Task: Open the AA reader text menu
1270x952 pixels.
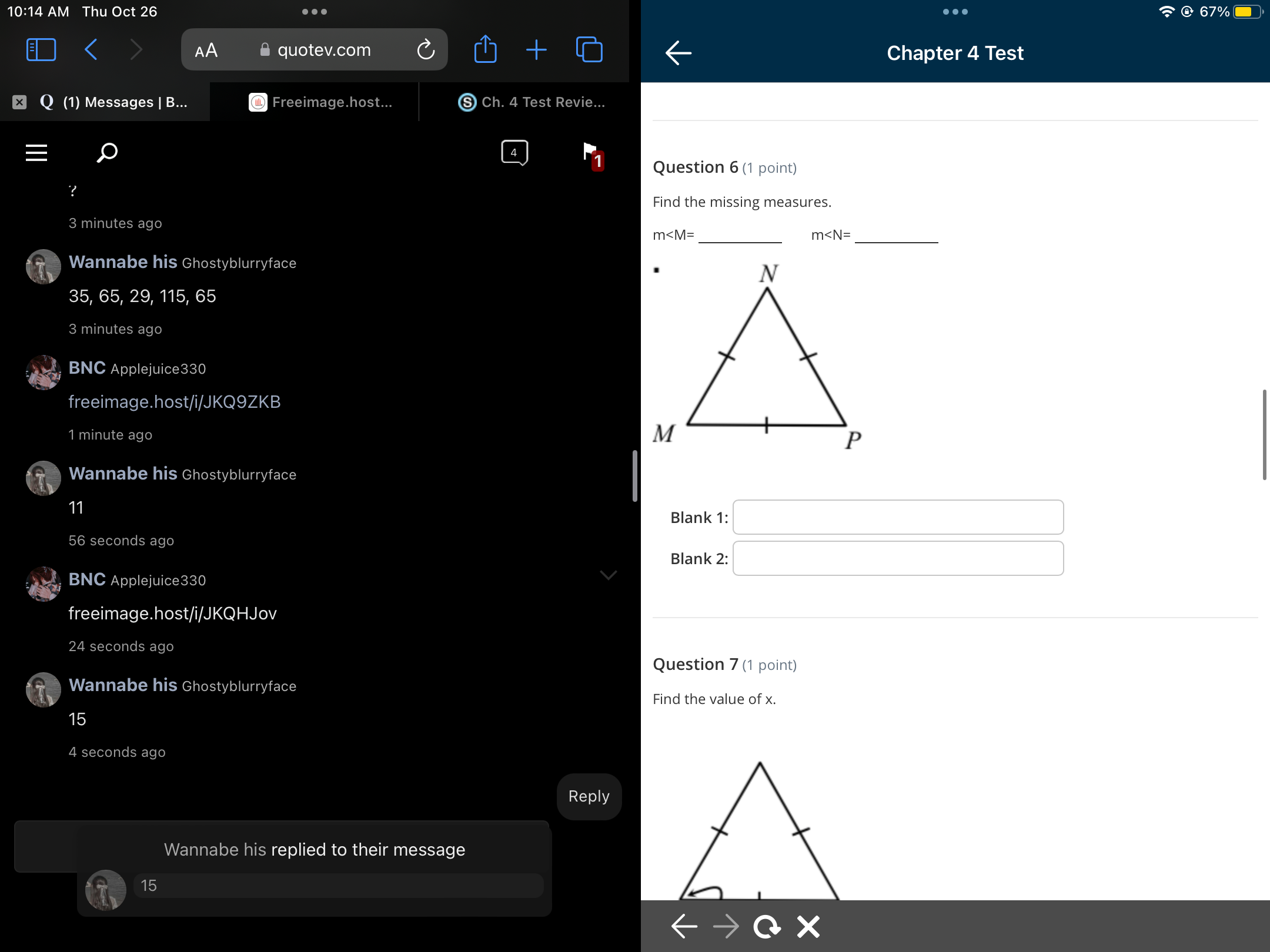Action: pos(206,51)
